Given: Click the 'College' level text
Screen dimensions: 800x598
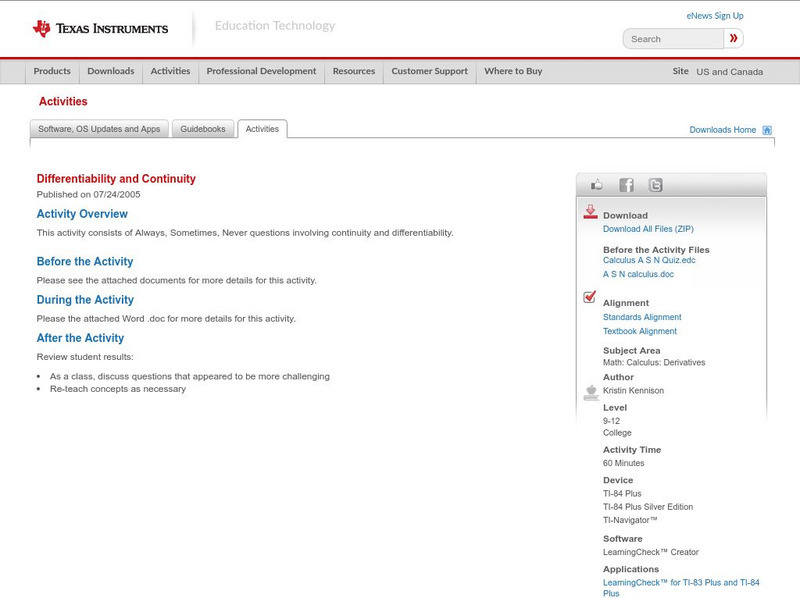Looking at the screenshot, I should pos(617,433).
